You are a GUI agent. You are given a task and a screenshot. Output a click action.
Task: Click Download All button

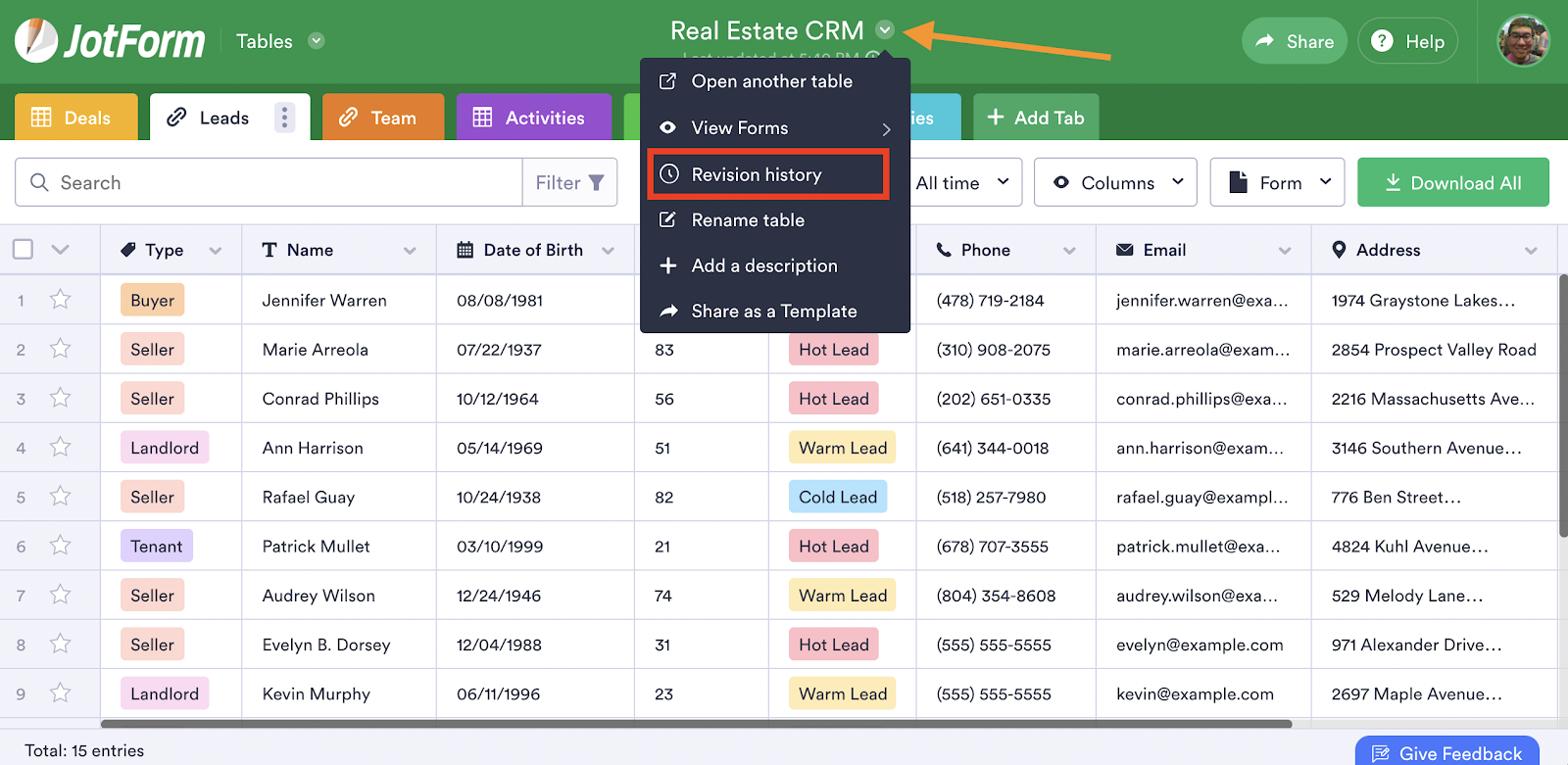(1453, 182)
